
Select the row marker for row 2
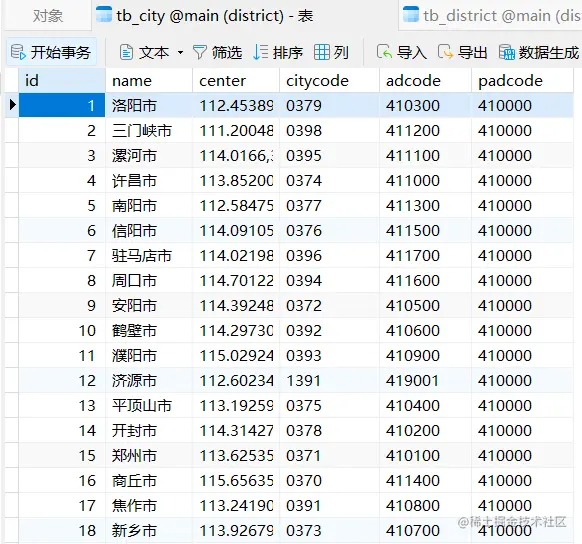coord(12,131)
